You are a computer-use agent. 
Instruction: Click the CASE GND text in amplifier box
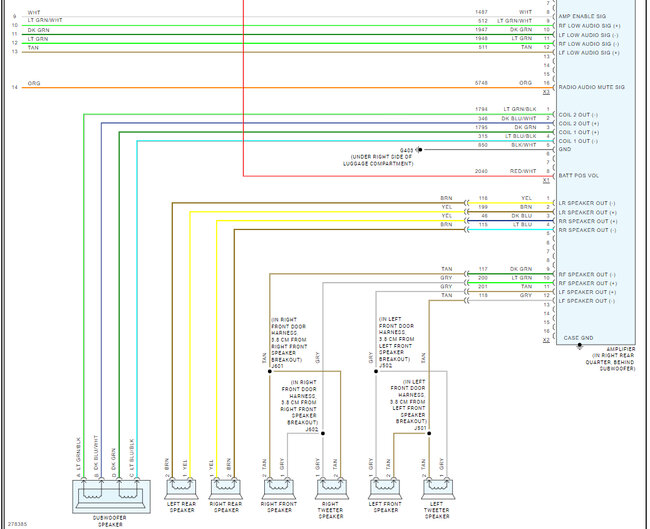tap(578, 338)
